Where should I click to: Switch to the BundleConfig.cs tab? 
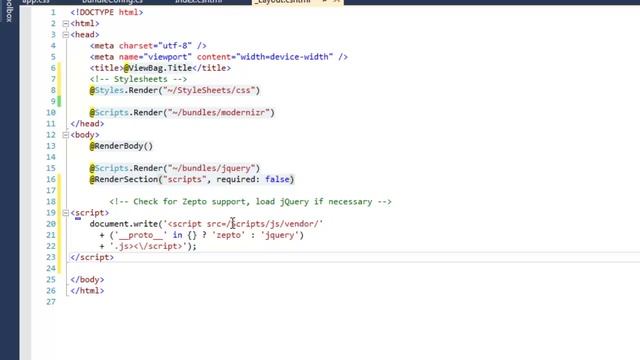(113, 2)
